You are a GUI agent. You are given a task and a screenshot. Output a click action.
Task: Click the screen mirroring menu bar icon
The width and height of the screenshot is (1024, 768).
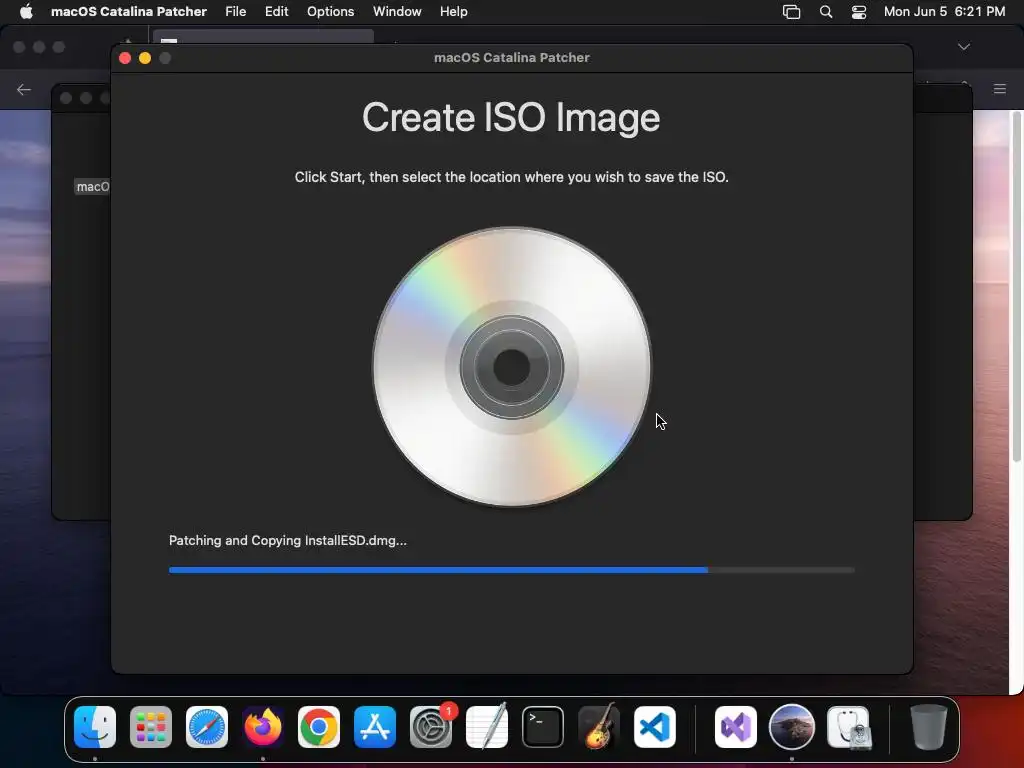792,12
